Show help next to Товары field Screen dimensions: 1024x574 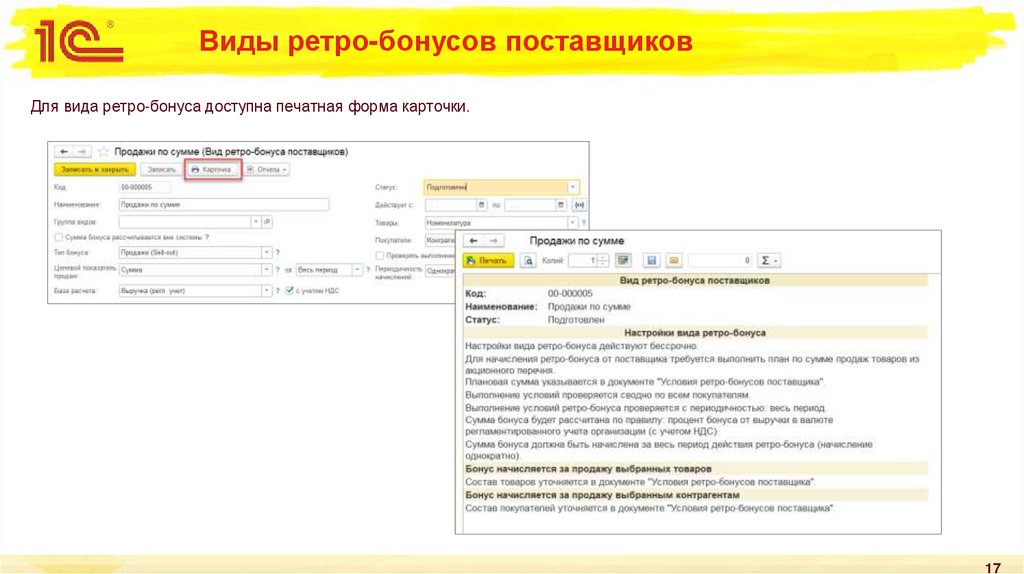[x=583, y=223]
